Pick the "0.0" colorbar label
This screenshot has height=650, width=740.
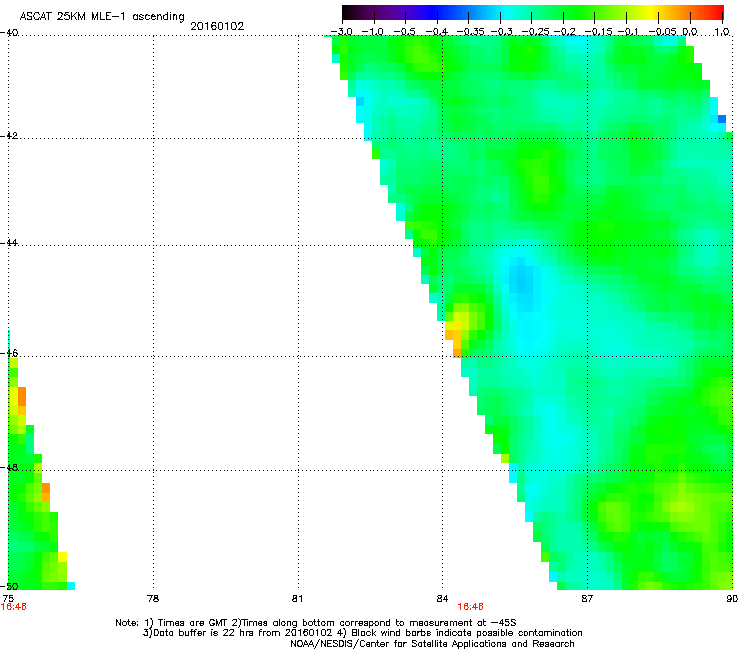[x=690, y=32]
